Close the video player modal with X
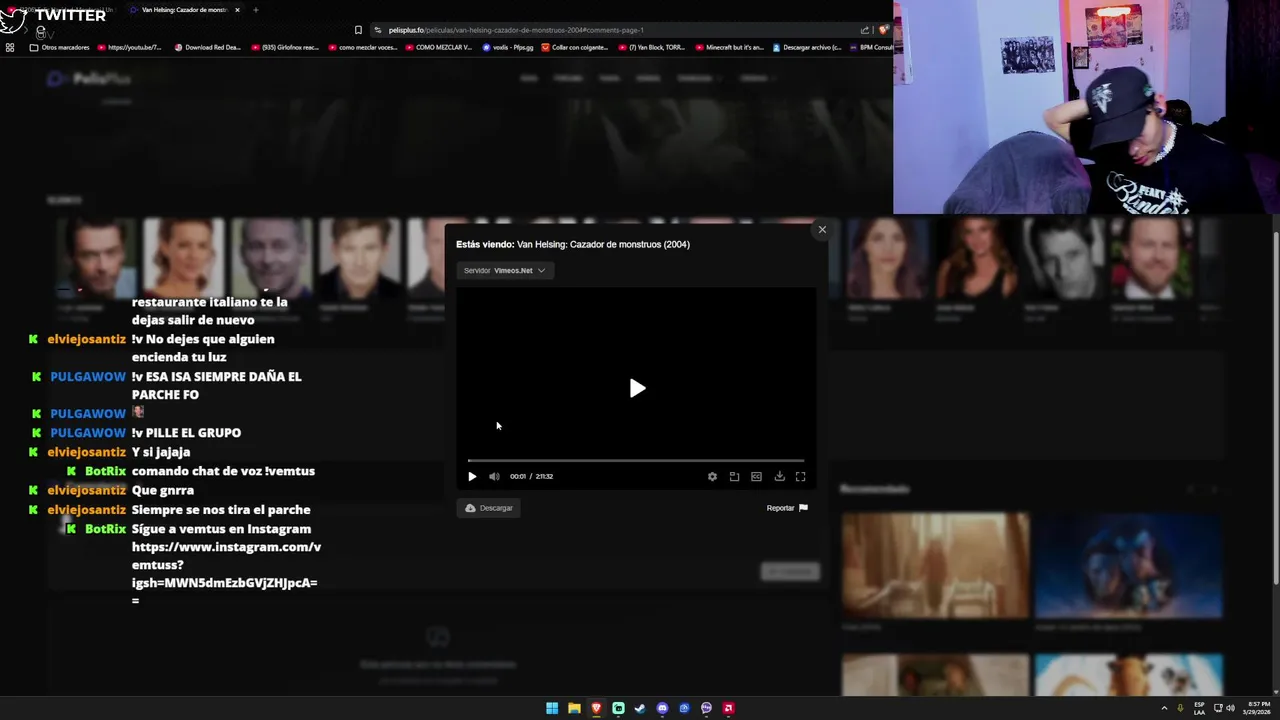1280x720 pixels. (x=822, y=230)
